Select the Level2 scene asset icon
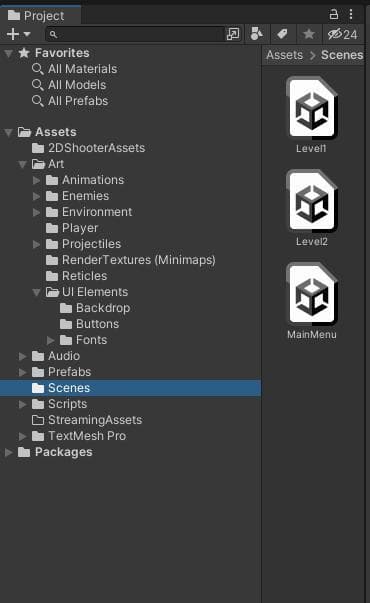The height and width of the screenshot is (603, 370). coord(312,201)
